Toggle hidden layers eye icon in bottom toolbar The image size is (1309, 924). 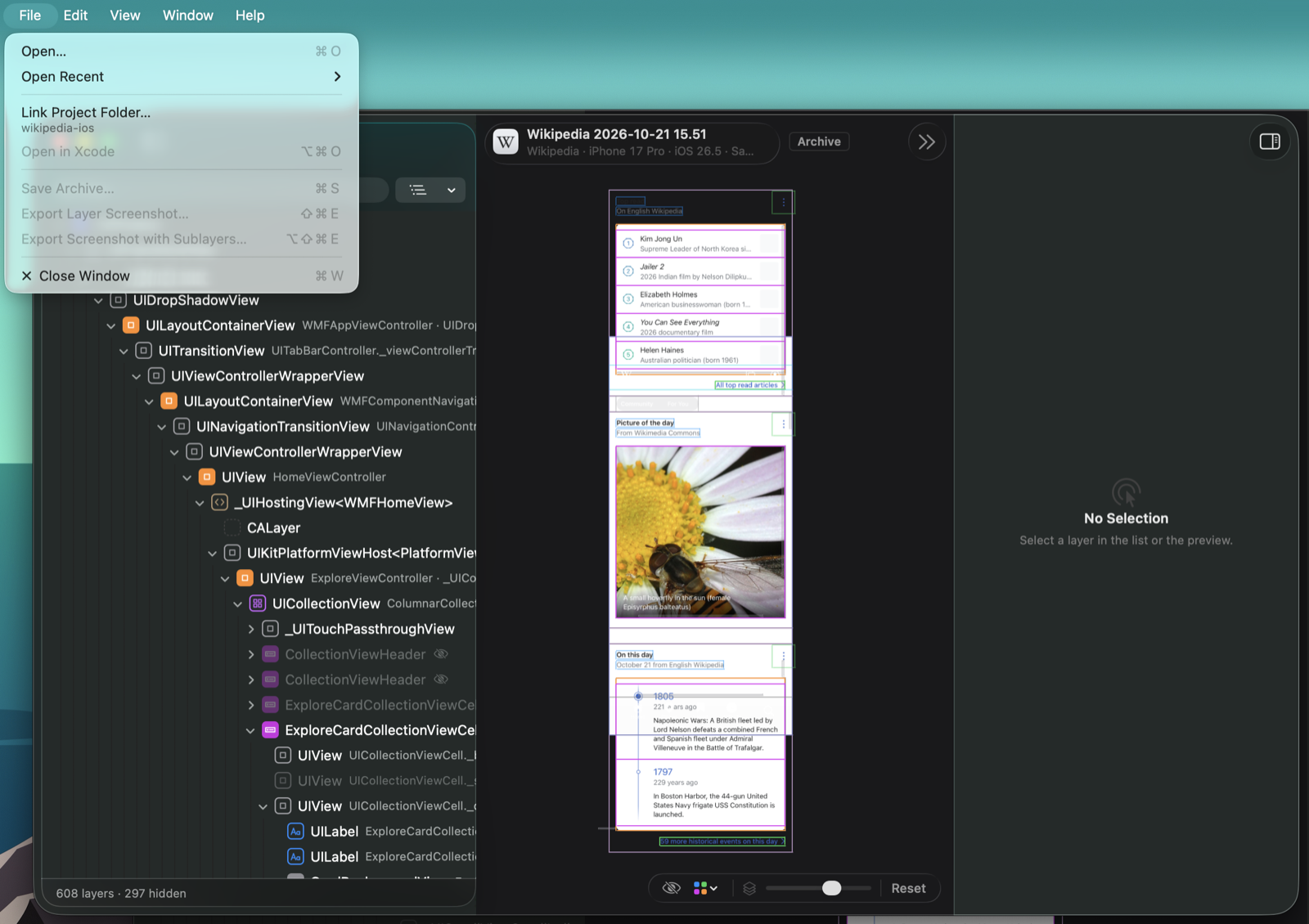(671, 888)
